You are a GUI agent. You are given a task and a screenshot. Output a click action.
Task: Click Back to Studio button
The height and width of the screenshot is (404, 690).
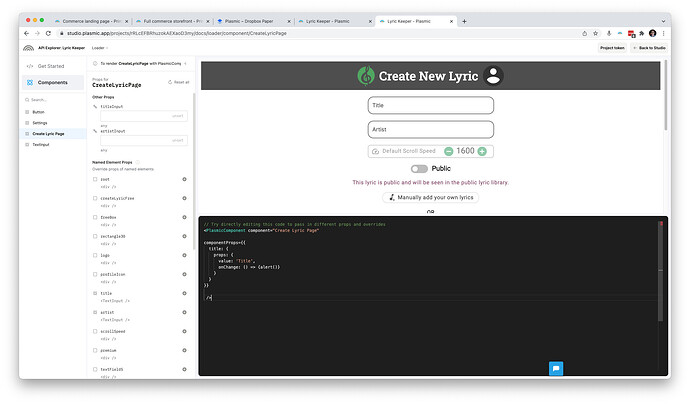click(x=649, y=48)
